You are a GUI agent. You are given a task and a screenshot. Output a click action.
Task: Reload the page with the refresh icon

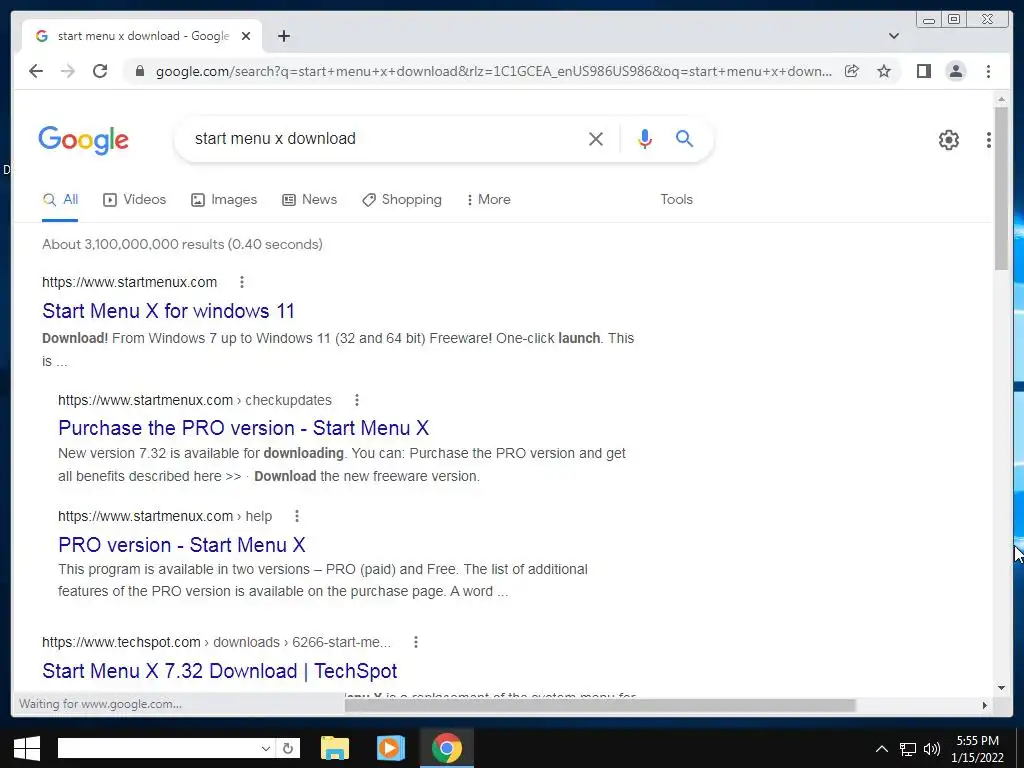(100, 71)
